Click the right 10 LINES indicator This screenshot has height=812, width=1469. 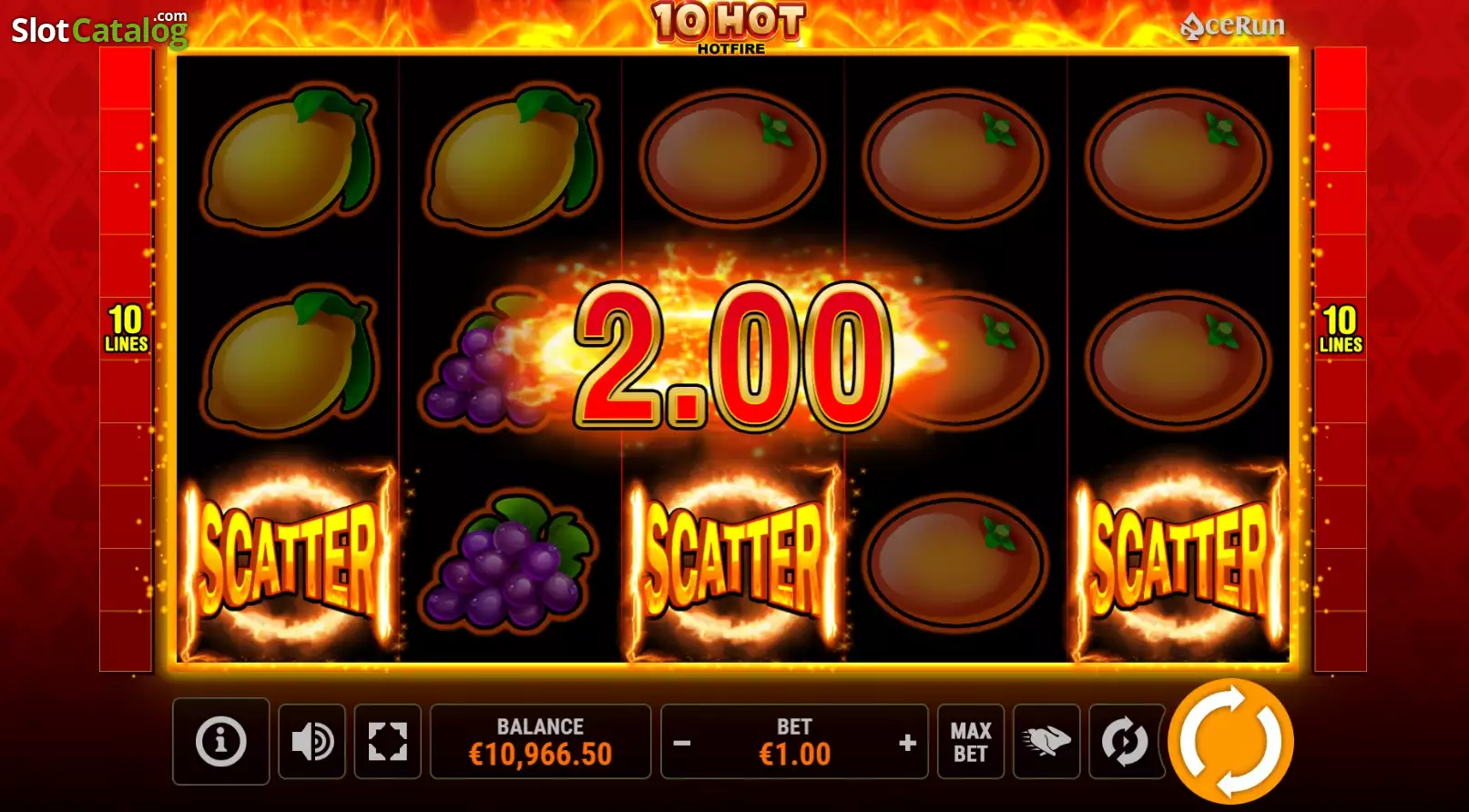click(1341, 329)
